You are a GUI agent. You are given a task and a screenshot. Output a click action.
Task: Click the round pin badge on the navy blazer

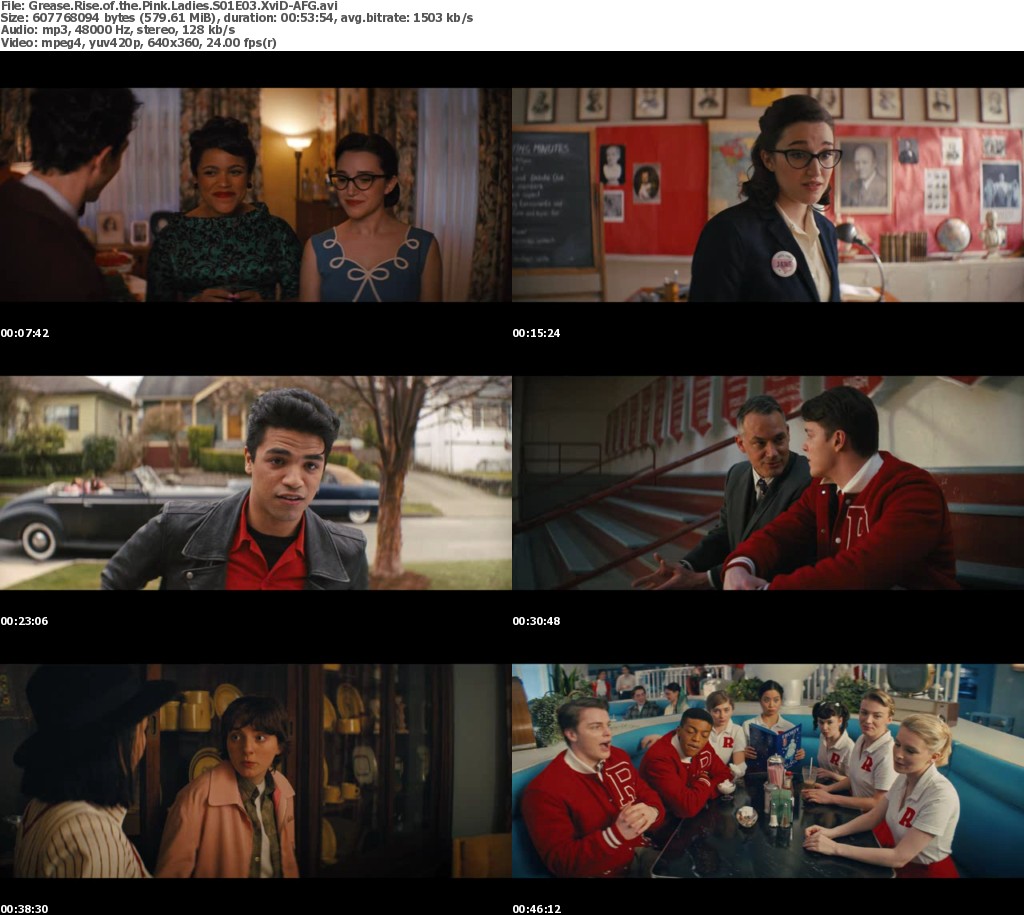click(x=783, y=264)
